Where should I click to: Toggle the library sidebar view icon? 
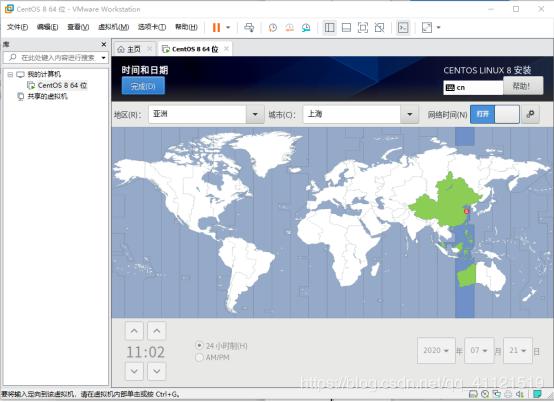tap(329, 28)
